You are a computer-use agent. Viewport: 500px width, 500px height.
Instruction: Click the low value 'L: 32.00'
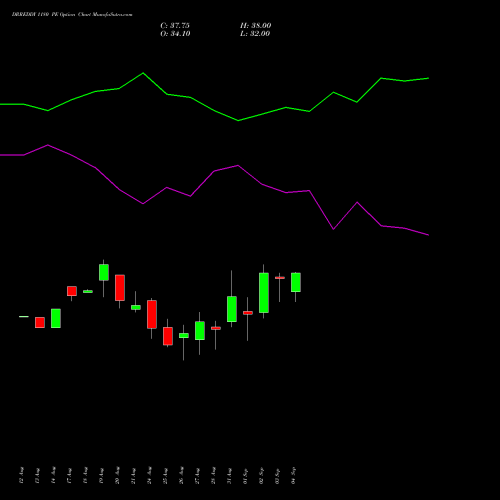255,34
